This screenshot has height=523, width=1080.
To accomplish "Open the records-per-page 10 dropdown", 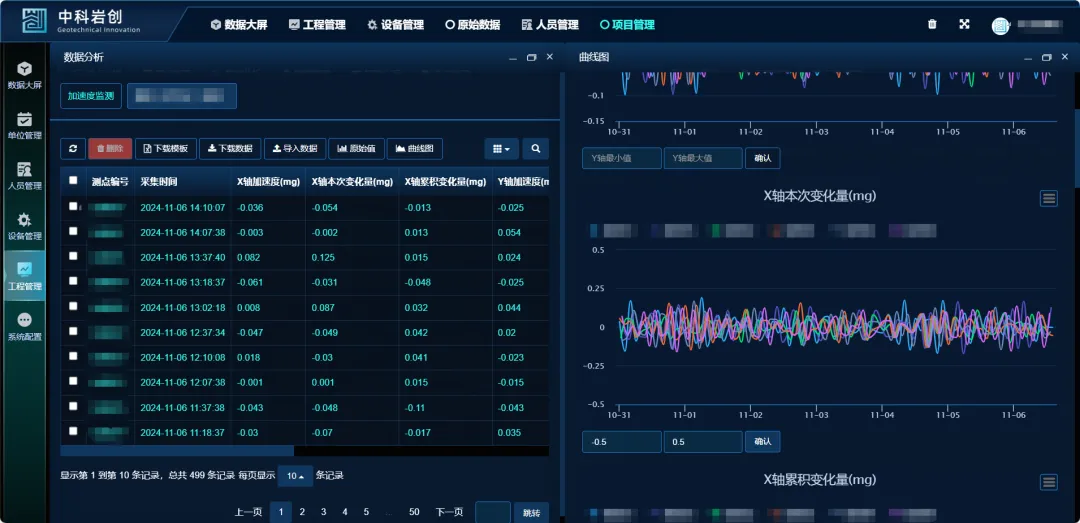I will (x=295, y=476).
